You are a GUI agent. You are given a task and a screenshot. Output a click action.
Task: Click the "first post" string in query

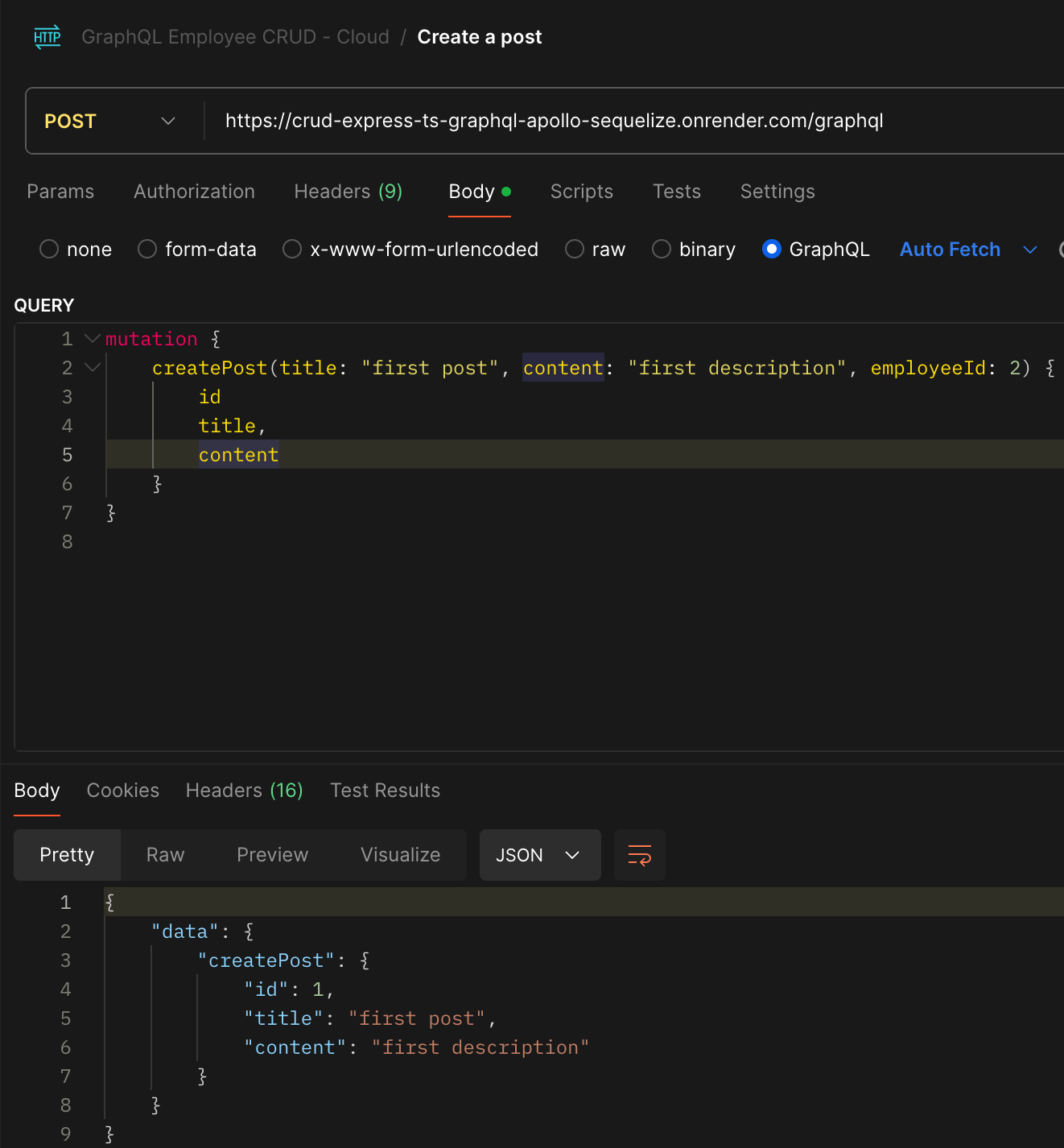[x=431, y=368]
